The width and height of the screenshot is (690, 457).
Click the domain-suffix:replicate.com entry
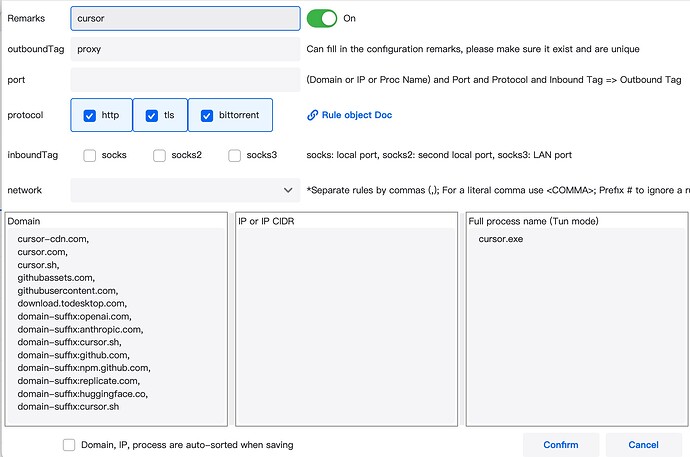[x=79, y=381]
